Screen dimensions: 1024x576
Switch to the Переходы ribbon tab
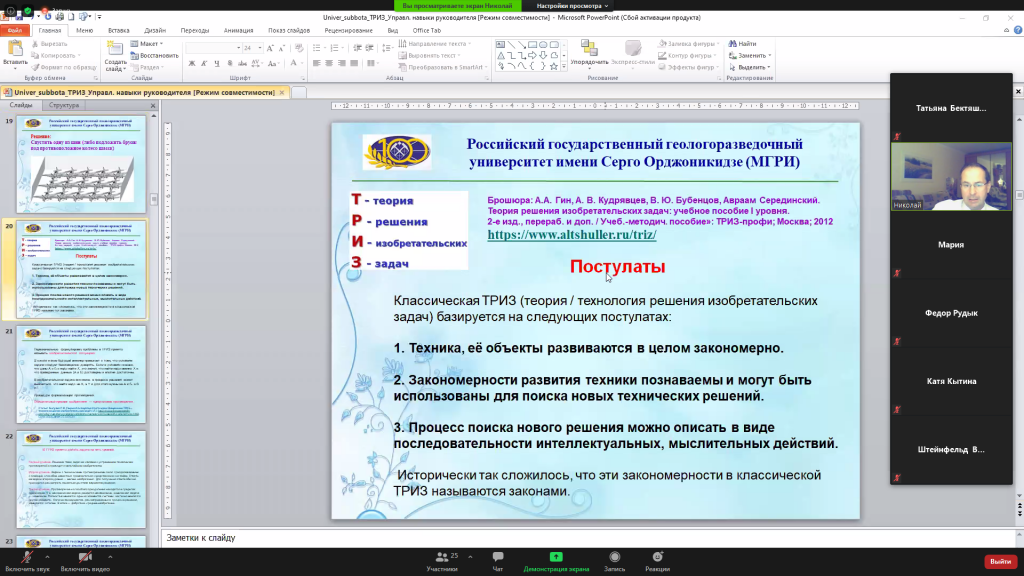click(x=195, y=30)
